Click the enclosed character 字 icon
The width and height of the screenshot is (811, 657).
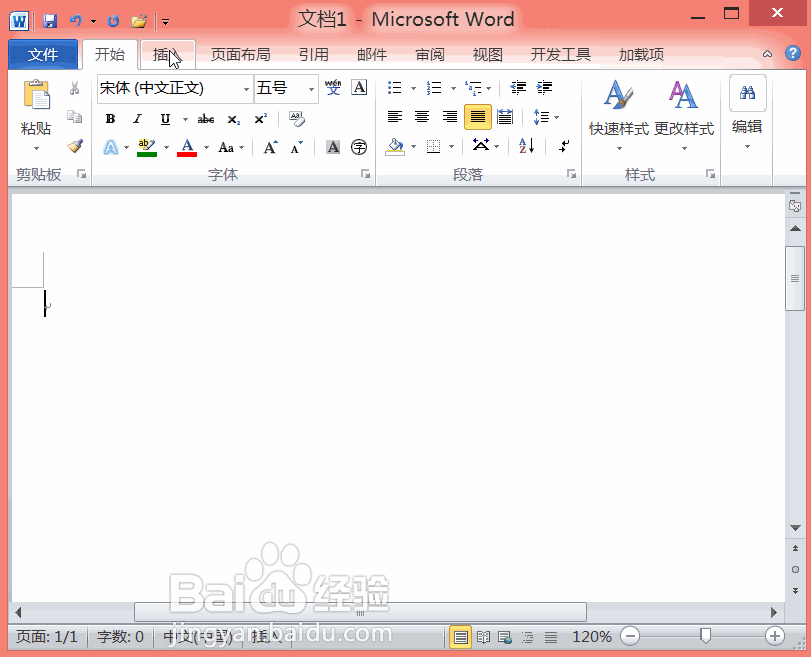pyautogui.click(x=359, y=147)
